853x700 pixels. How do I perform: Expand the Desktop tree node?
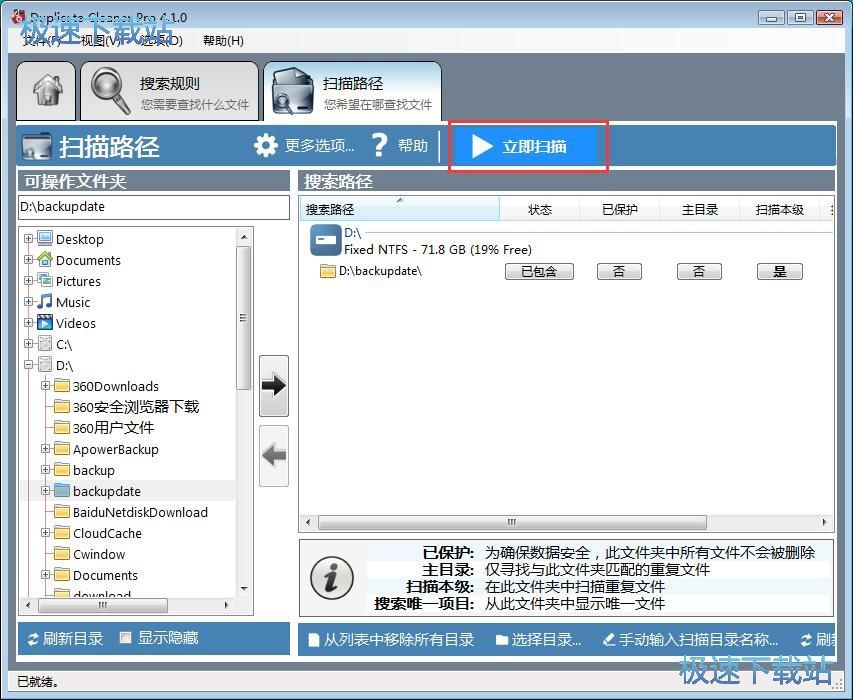(28, 238)
